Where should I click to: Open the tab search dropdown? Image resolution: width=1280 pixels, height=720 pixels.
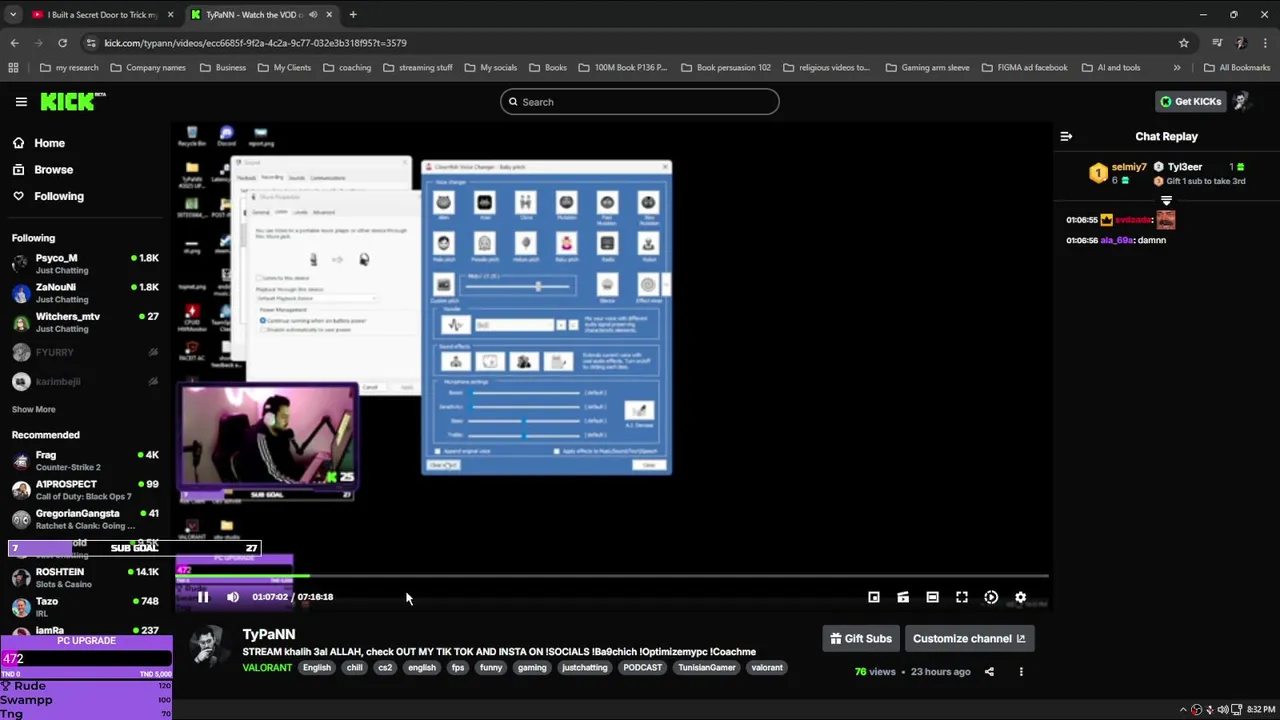point(12,15)
